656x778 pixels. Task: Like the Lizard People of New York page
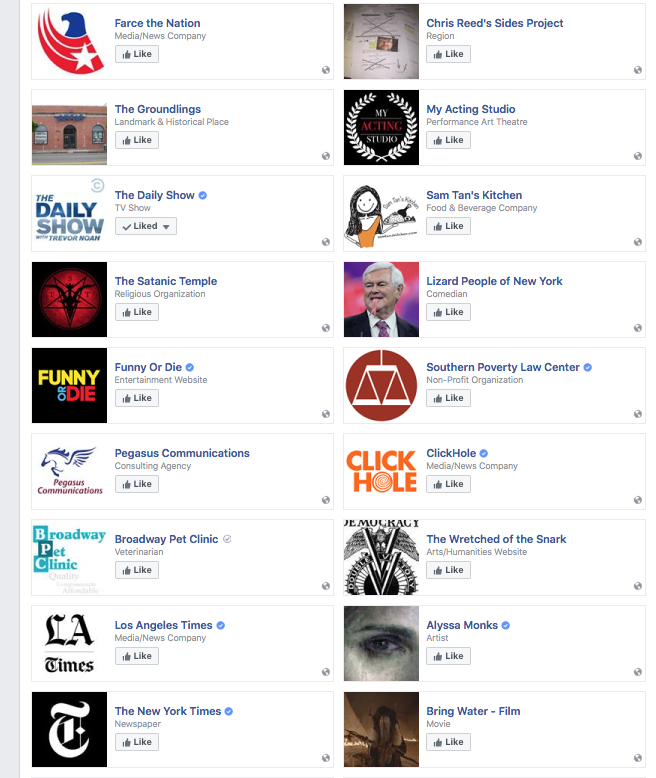[448, 312]
